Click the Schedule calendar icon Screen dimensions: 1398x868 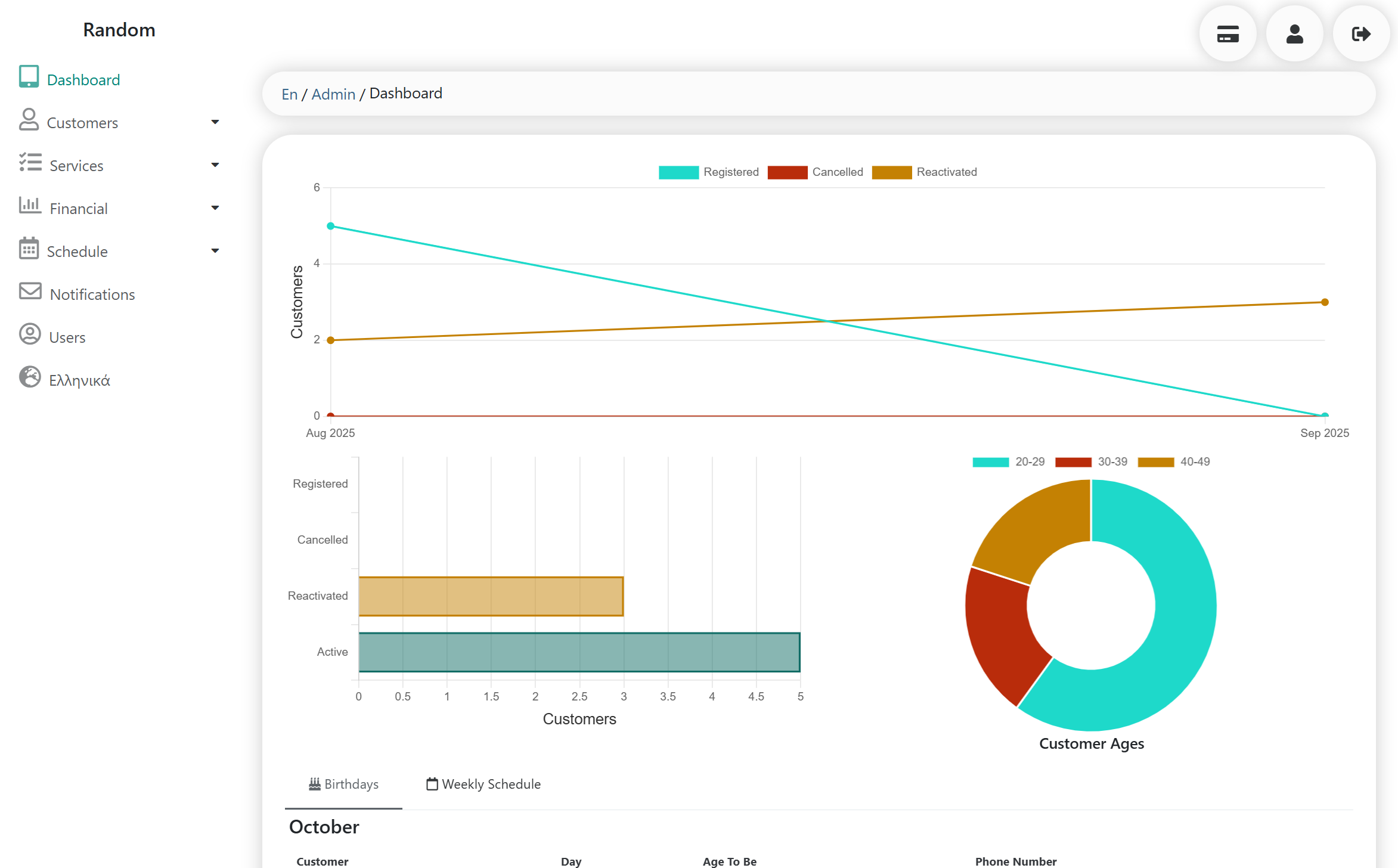[x=29, y=249]
